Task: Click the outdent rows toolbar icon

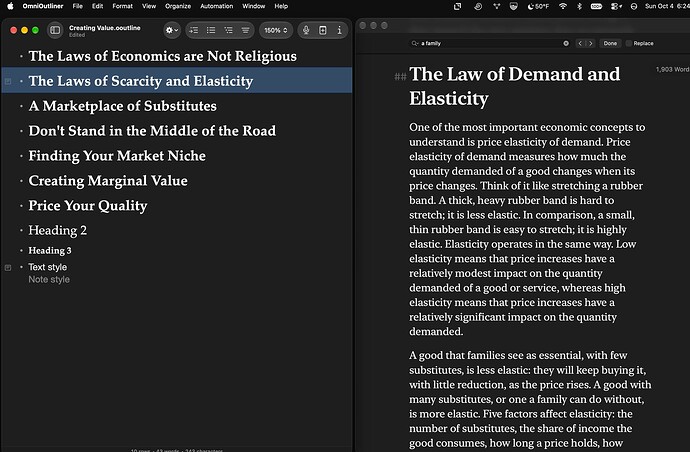Action: 228,30
